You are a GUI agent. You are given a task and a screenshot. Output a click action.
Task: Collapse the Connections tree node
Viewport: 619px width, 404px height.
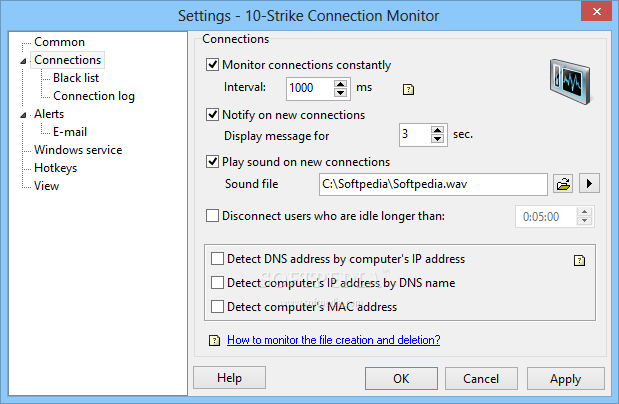click(x=23, y=61)
